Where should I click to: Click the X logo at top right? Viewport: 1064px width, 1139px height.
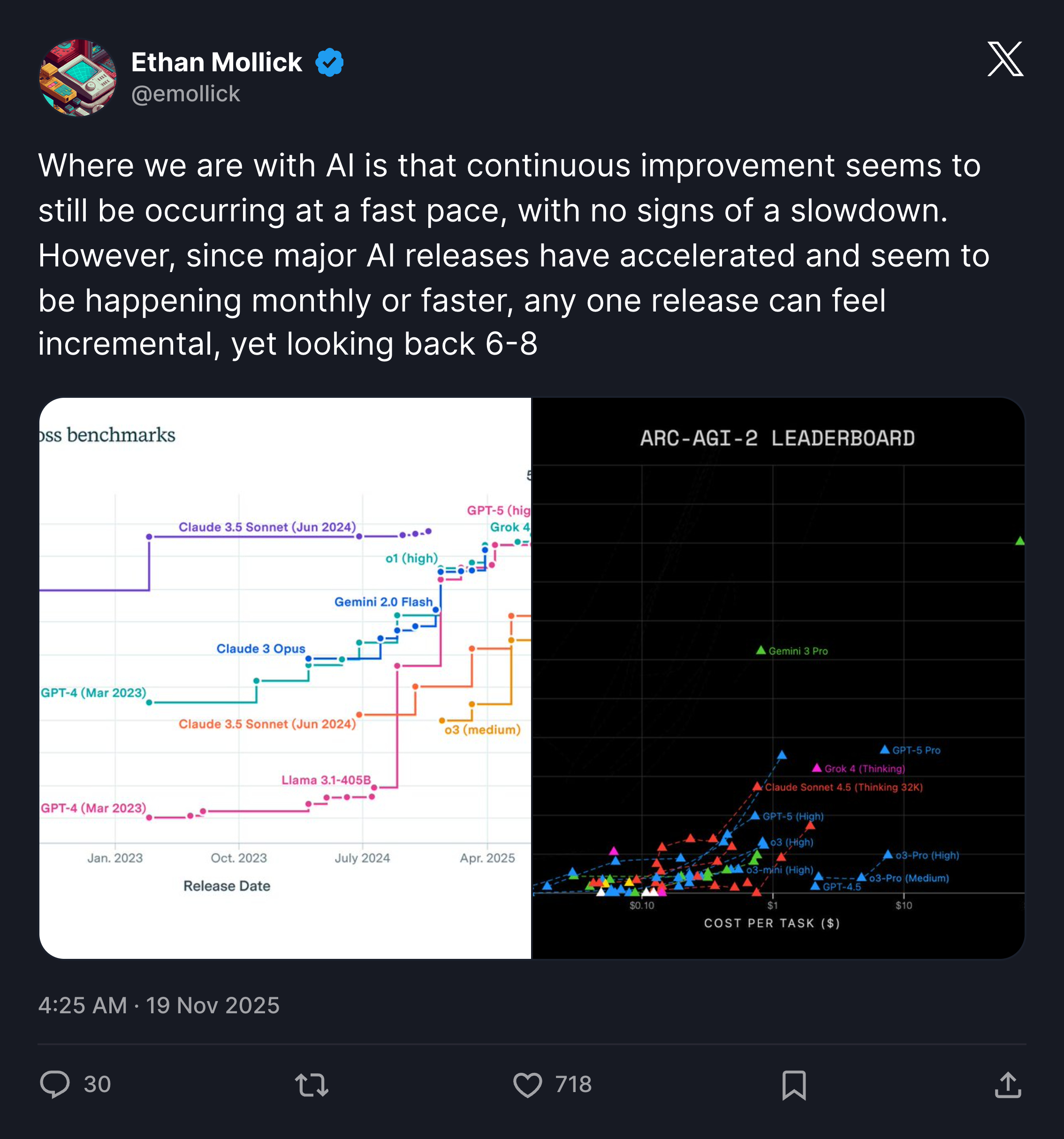pos(1005,59)
